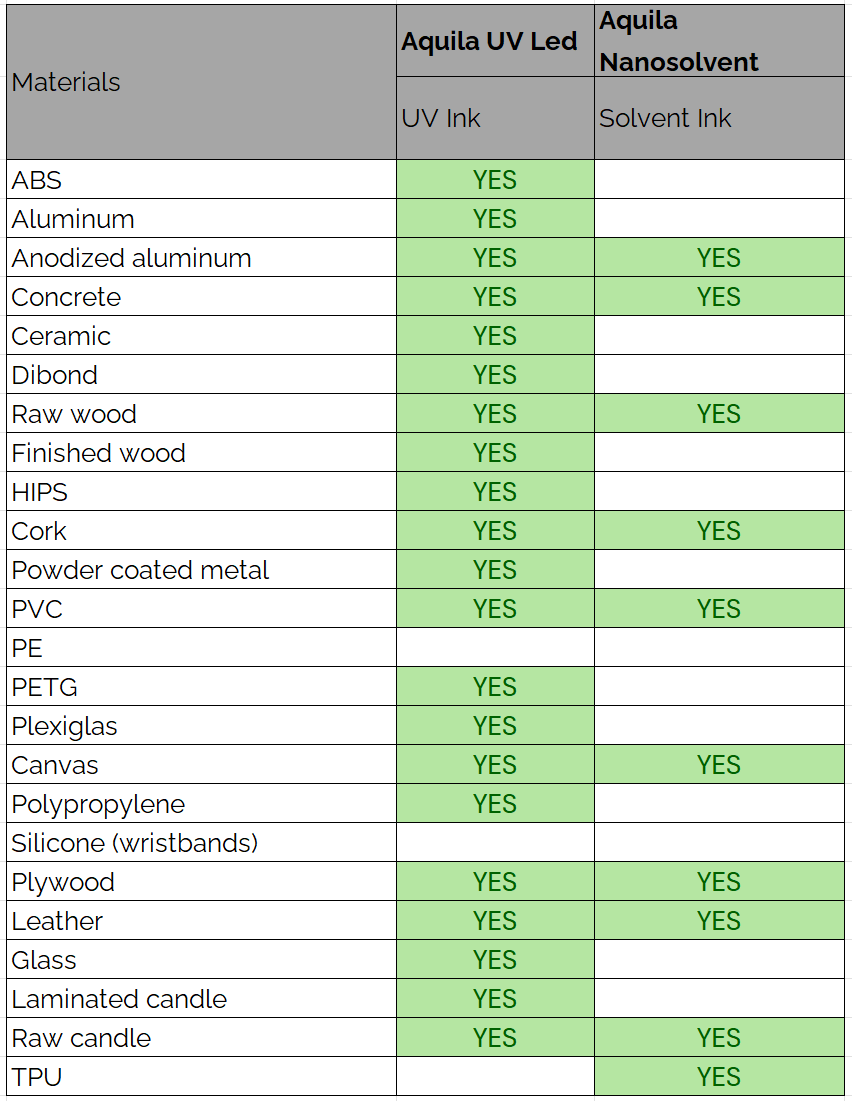Click the UV Ink YES for Glass
The height and width of the screenshot is (1101, 852).
click(495, 960)
